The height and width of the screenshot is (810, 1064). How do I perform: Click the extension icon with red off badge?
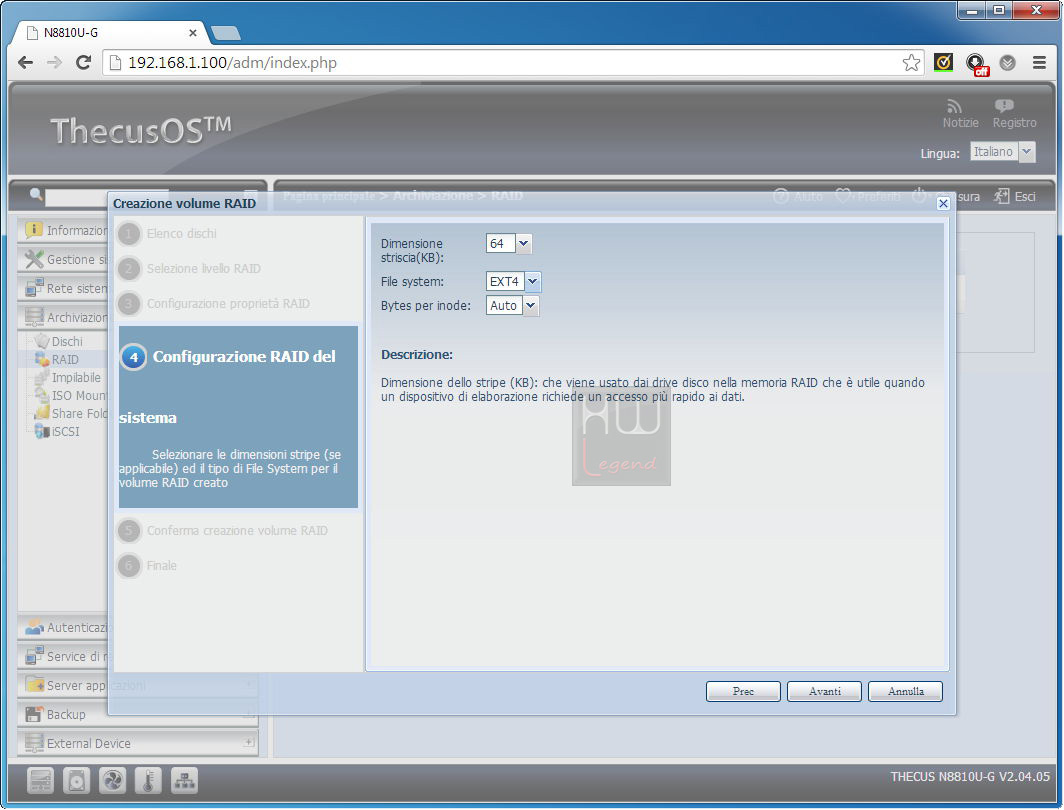click(977, 64)
